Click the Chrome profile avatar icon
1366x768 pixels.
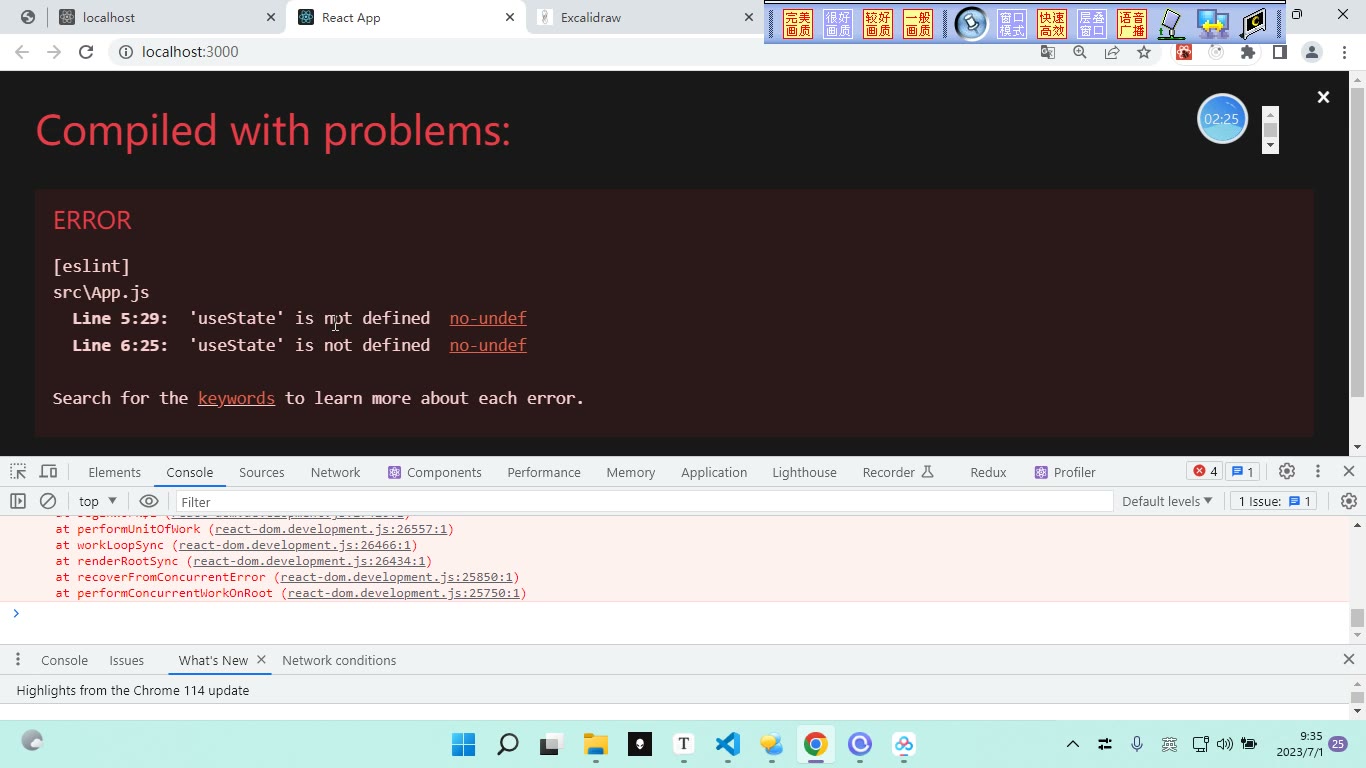[1312, 52]
